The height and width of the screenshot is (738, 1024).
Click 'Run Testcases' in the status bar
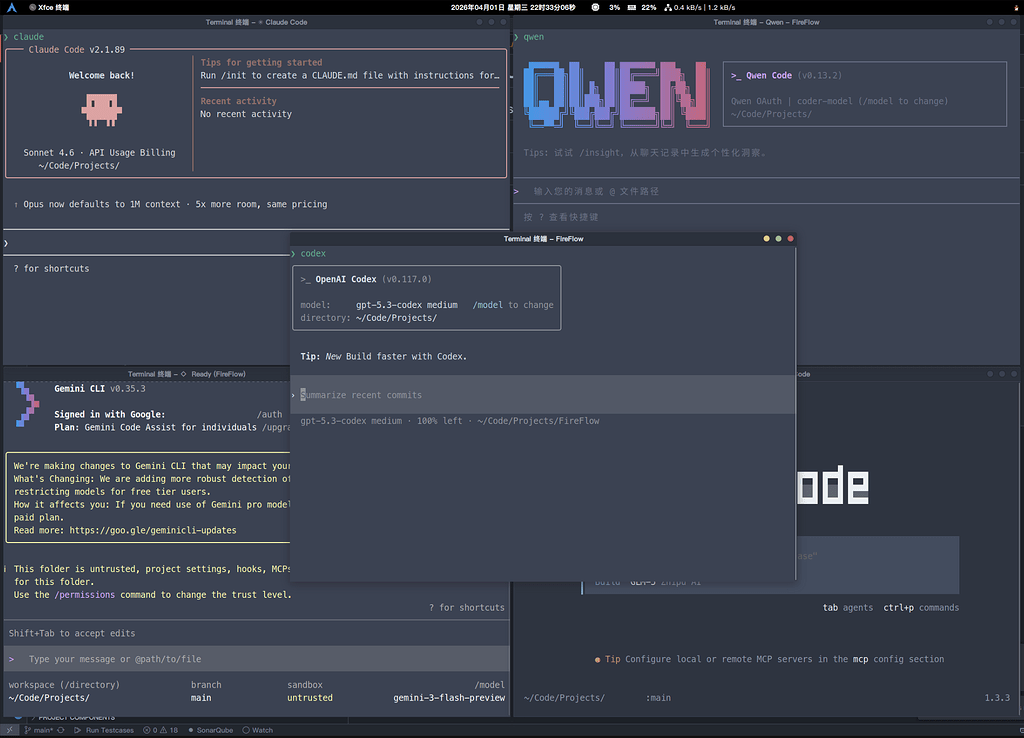tap(104, 730)
